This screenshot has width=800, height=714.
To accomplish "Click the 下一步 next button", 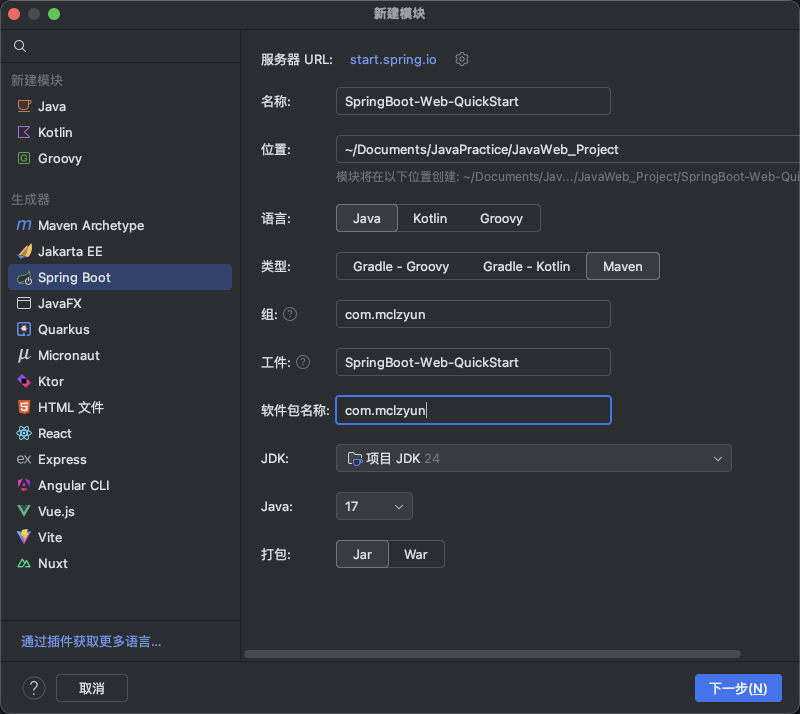I will click(x=737, y=688).
